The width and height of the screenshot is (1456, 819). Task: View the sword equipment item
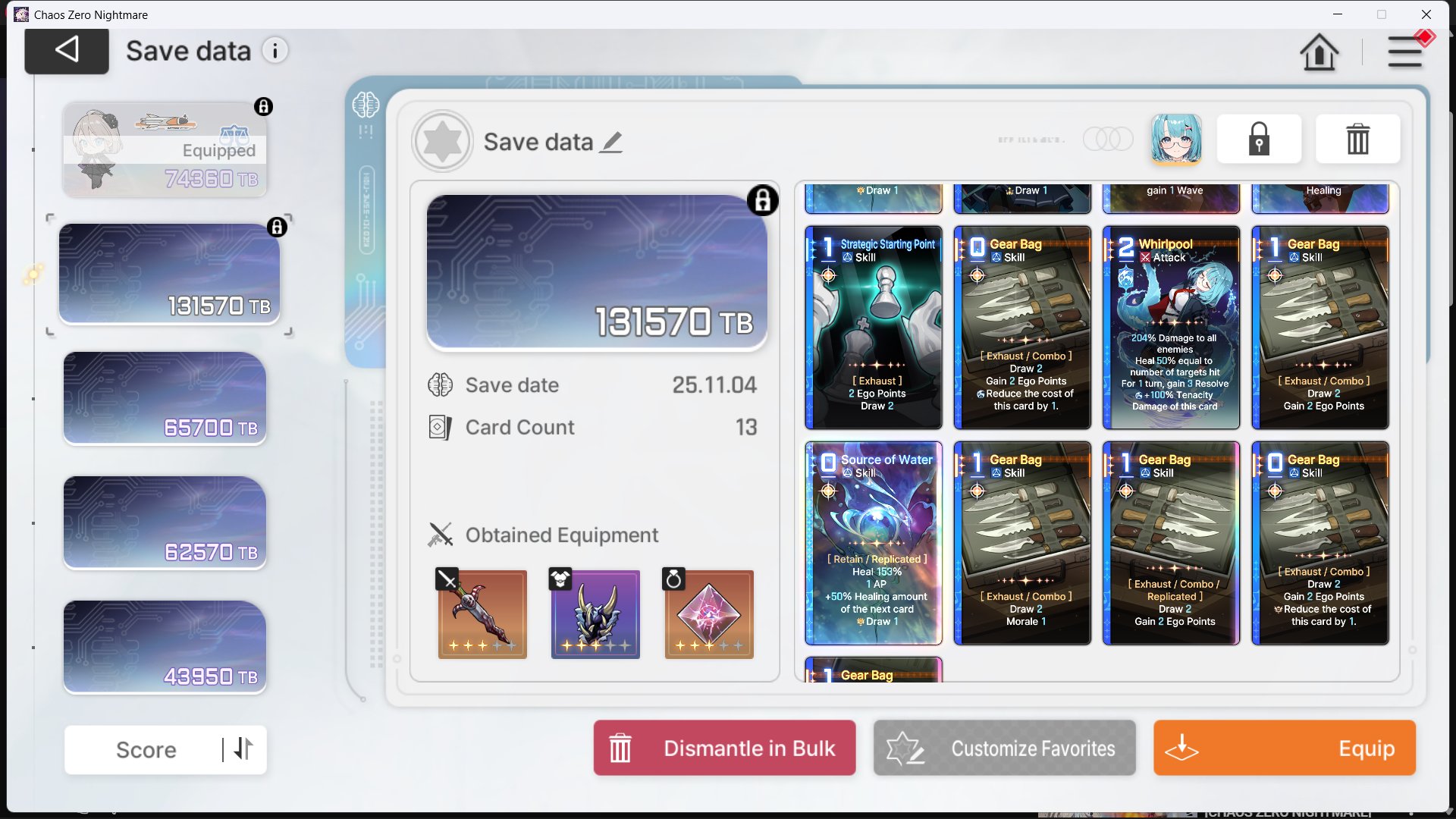482,613
